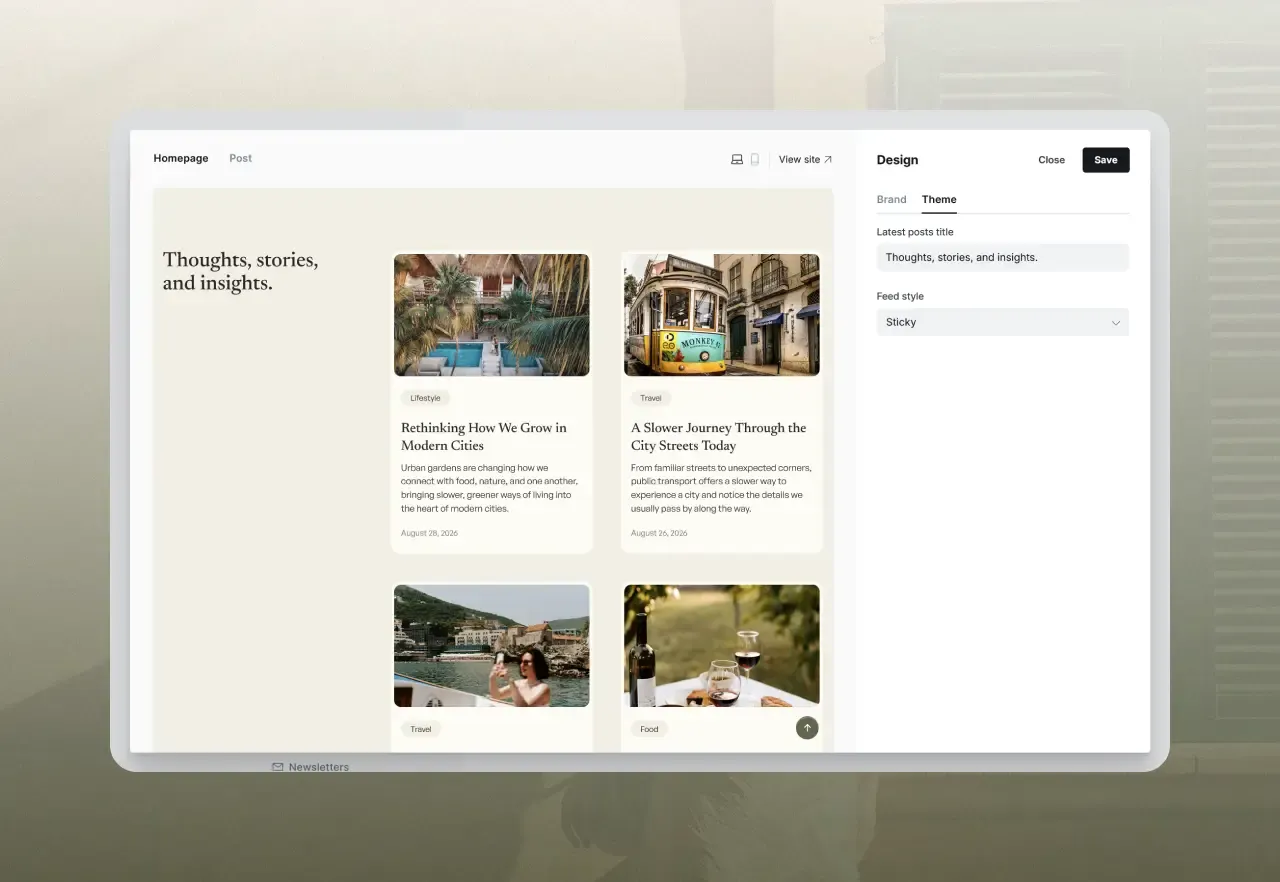This screenshot has height=882, width=1280.
Task: Click the Travel tag under tram photo
Action: 651,398
